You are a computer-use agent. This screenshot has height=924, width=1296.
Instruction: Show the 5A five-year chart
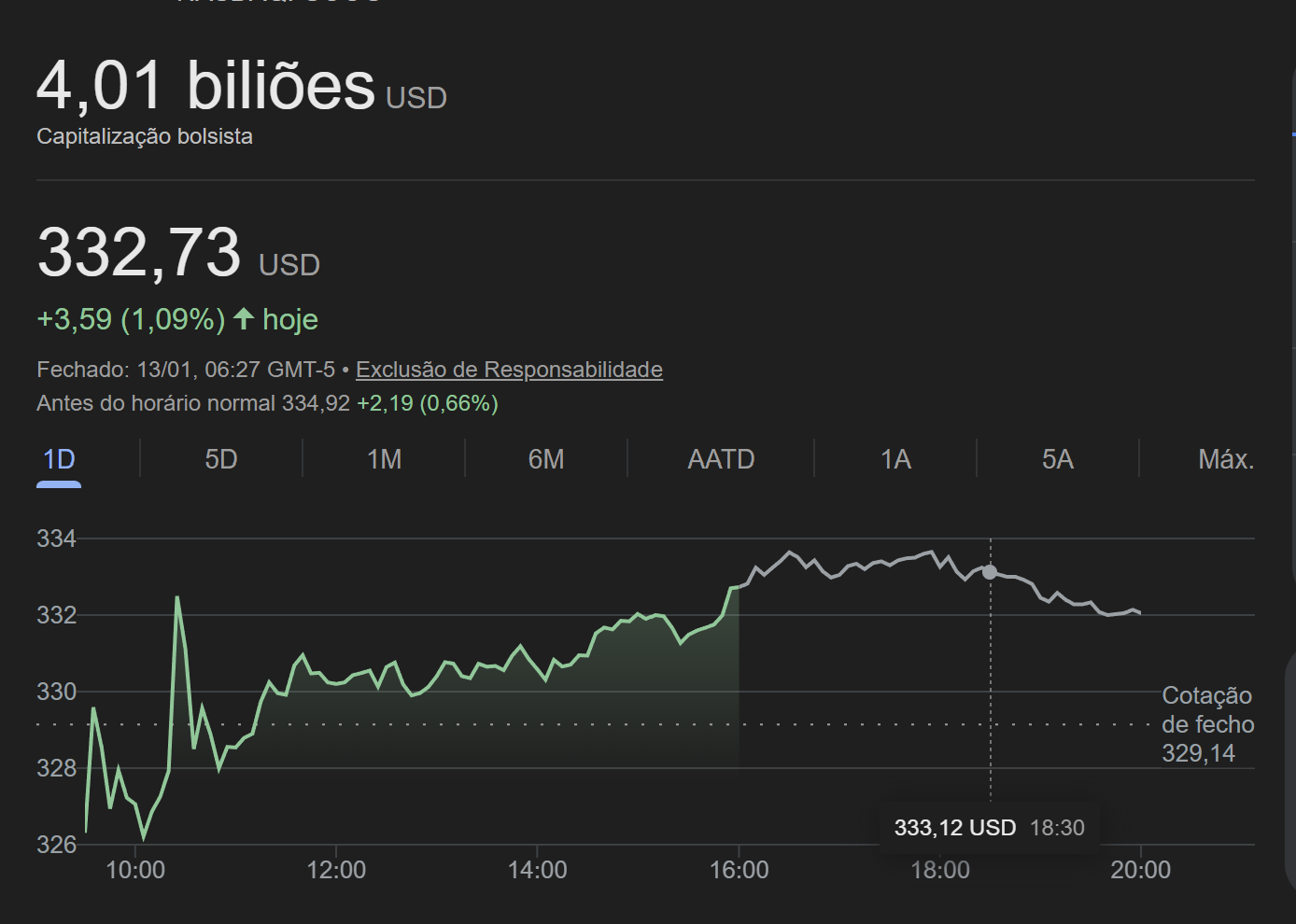click(x=1058, y=459)
